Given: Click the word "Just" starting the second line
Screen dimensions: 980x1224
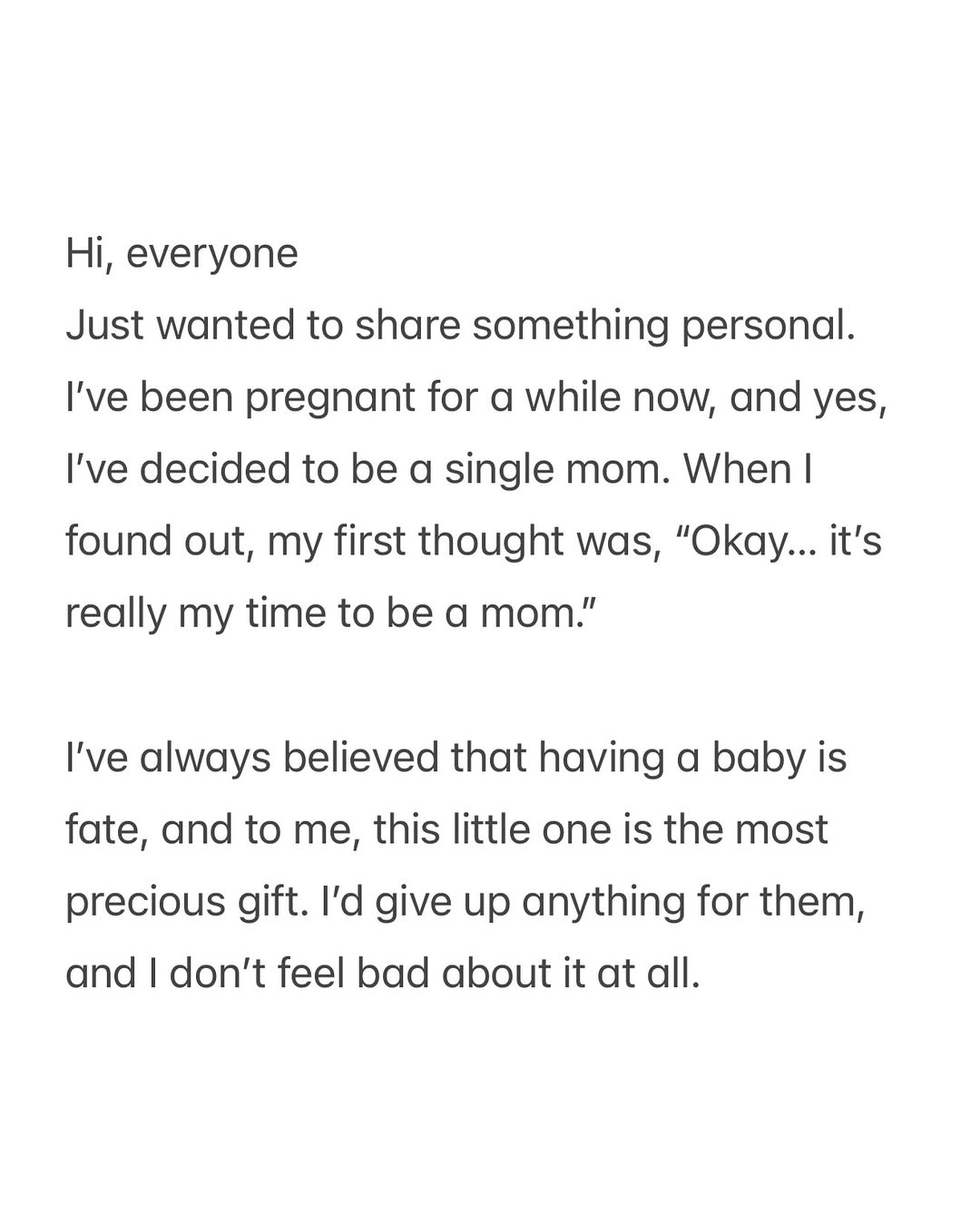Looking at the screenshot, I should 104,326.
